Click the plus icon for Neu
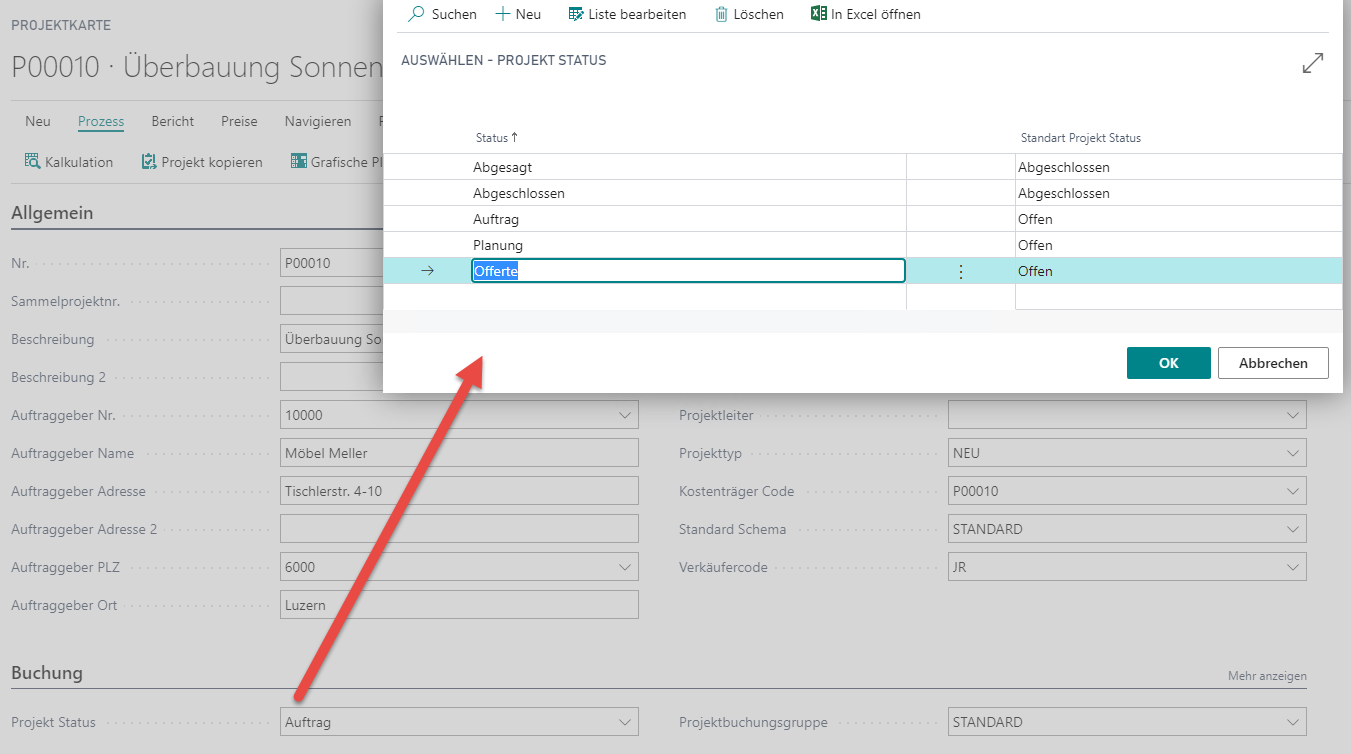Viewport: 1351px width, 754px height. point(503,14)
